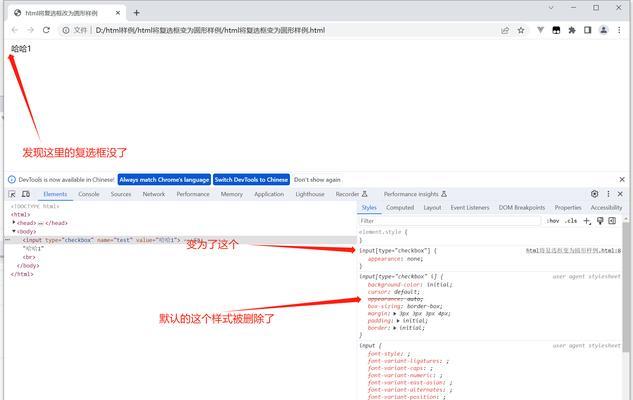The width and height of the screenshot is (633, 400).
Task: Open DevTools settings gear
Action: 594,194
